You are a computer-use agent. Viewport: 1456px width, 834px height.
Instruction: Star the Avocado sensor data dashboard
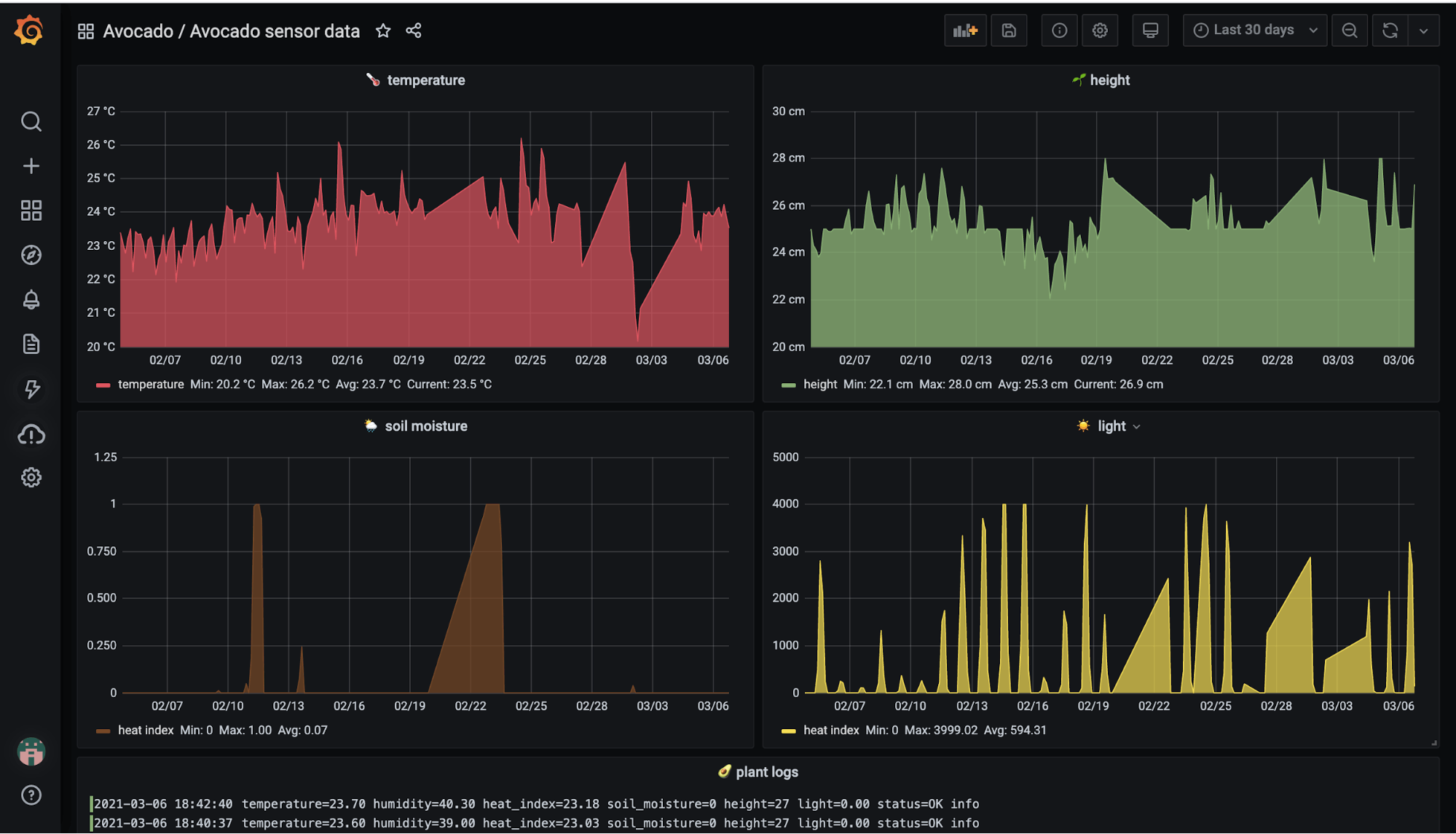tap(383, 31)
